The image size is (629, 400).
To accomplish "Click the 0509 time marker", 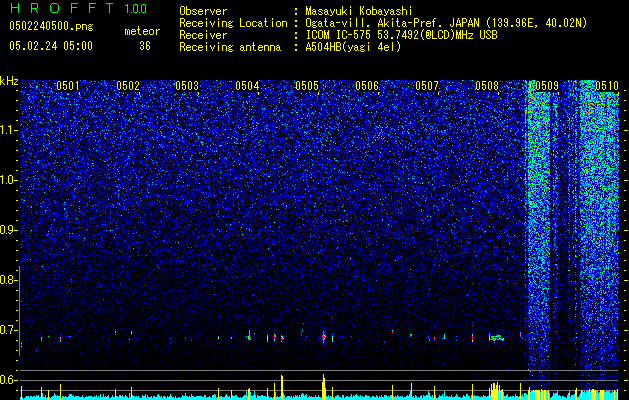I will tap(547, 86).
